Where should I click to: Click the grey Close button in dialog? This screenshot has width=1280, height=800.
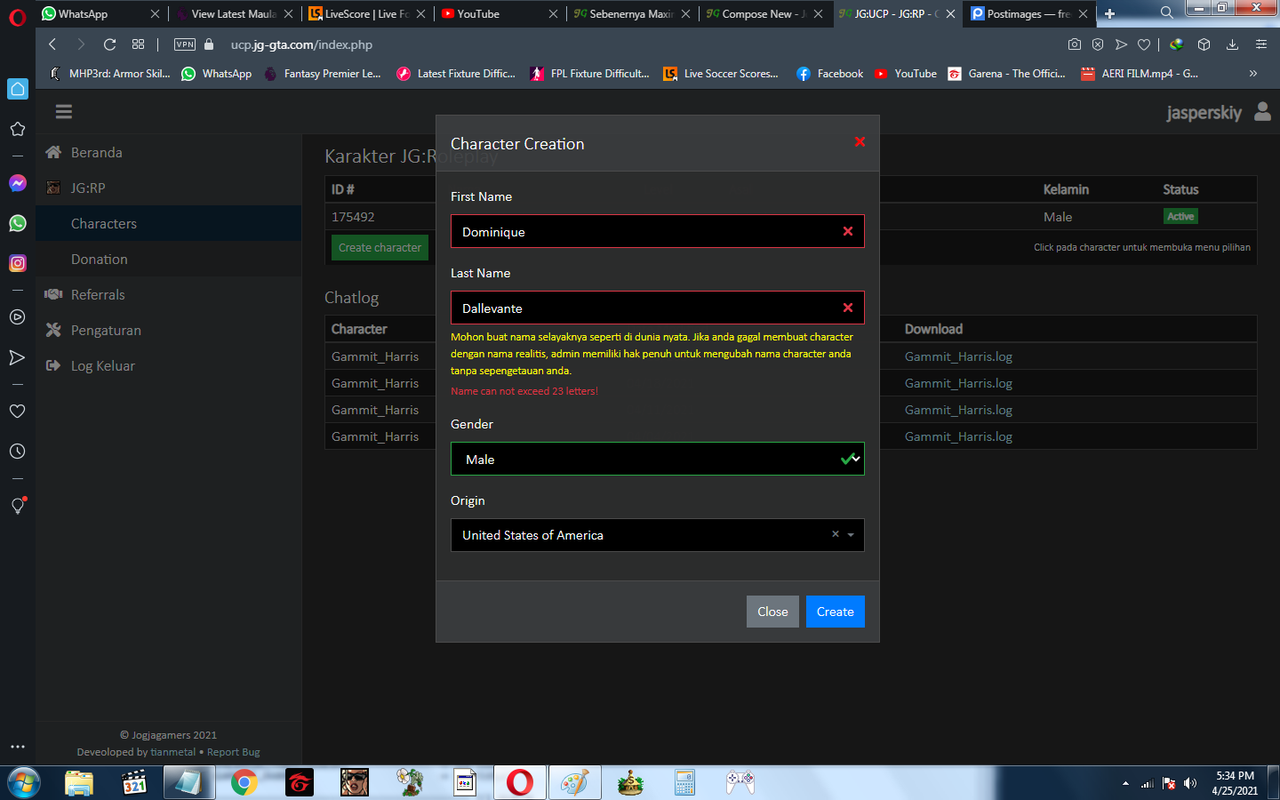coord(772,611)
